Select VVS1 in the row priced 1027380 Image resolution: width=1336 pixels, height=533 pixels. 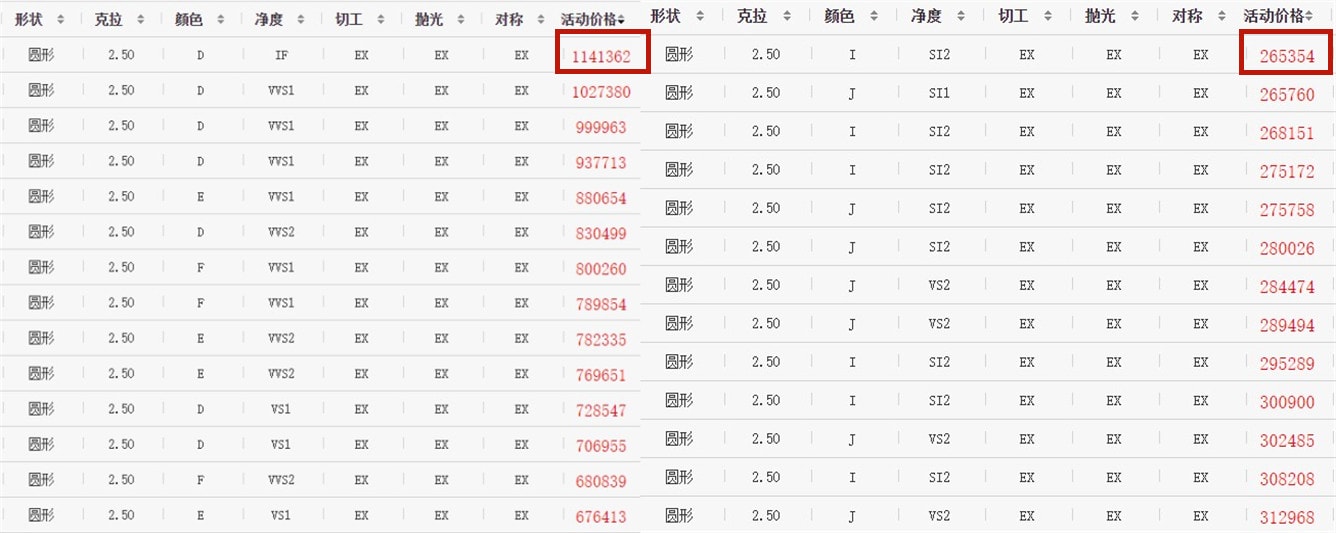[281, 91]
